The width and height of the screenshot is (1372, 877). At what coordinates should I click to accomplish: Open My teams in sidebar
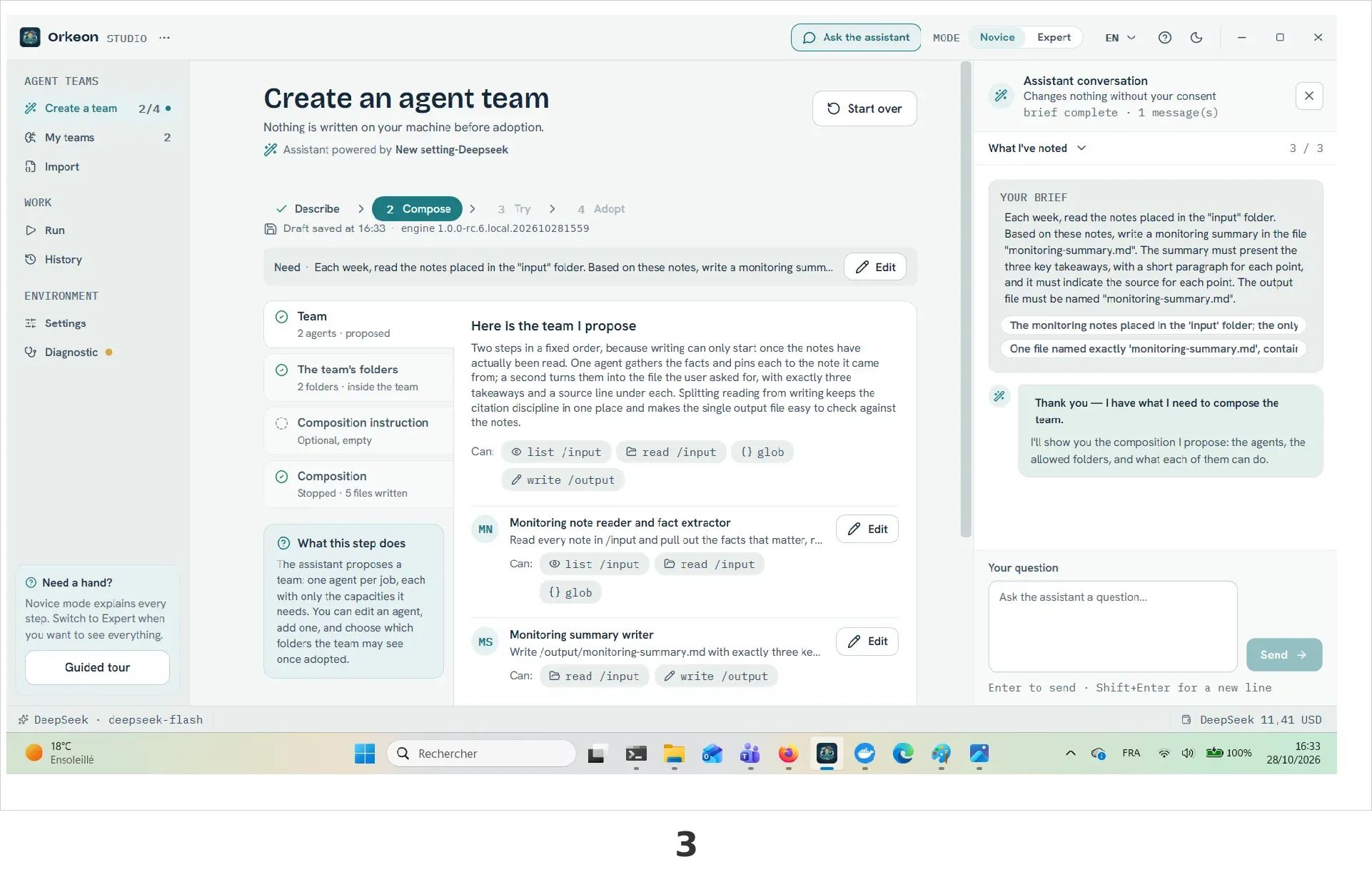[98, 137]
